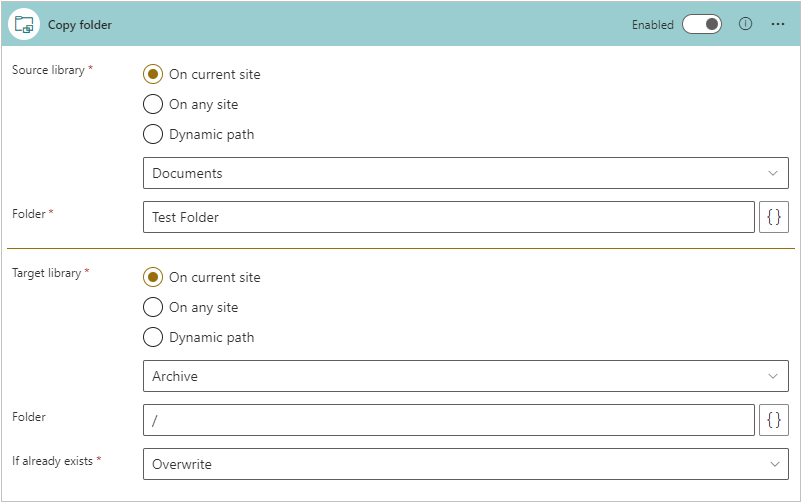Screen dimensions: 802x503
Task: Expand the 'If already exists' Overwrite dropdown
Action: pos(465,464)
